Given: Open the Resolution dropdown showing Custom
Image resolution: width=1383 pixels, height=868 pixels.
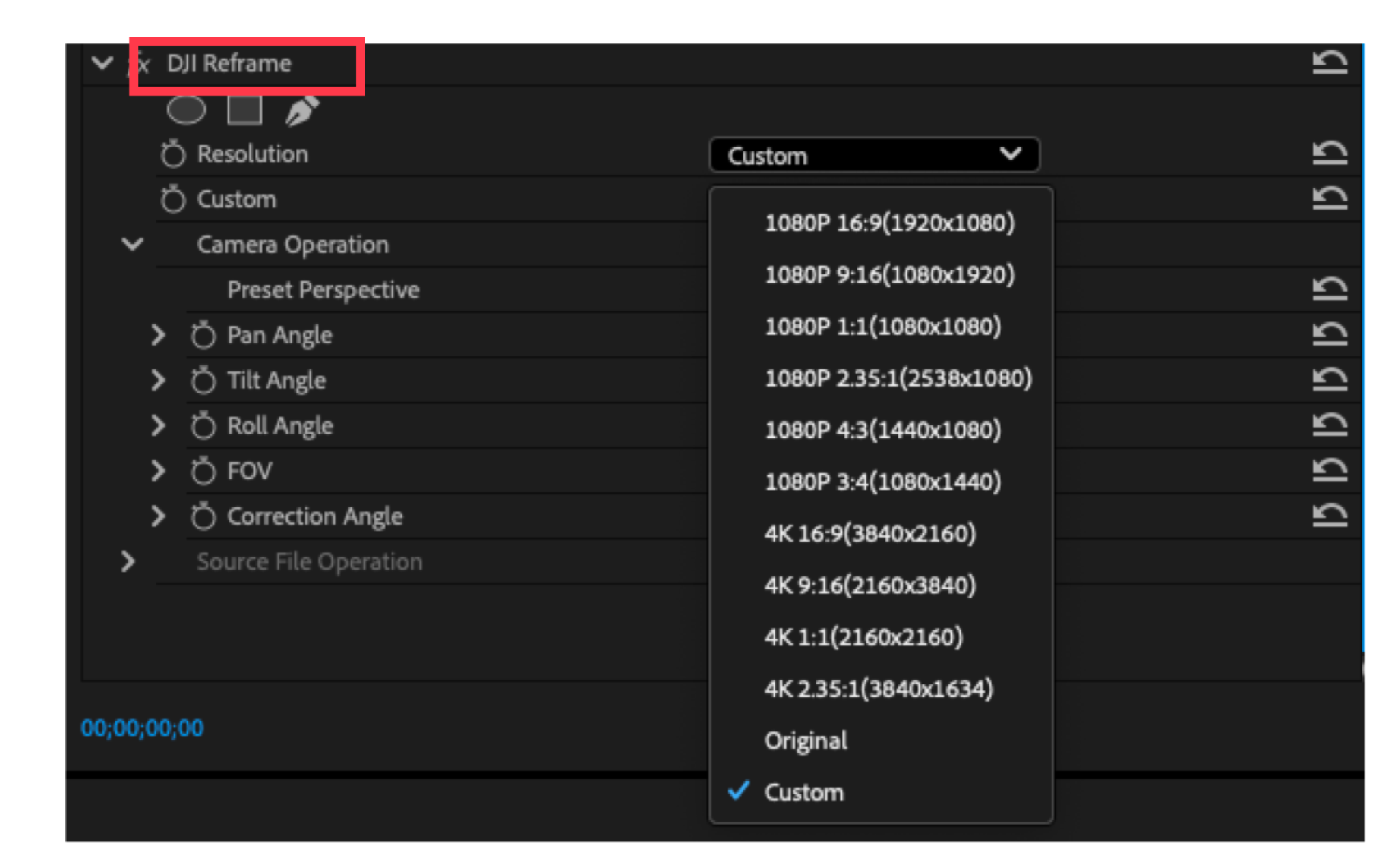Looking at the screenshot, I should (x=874, y=155).
